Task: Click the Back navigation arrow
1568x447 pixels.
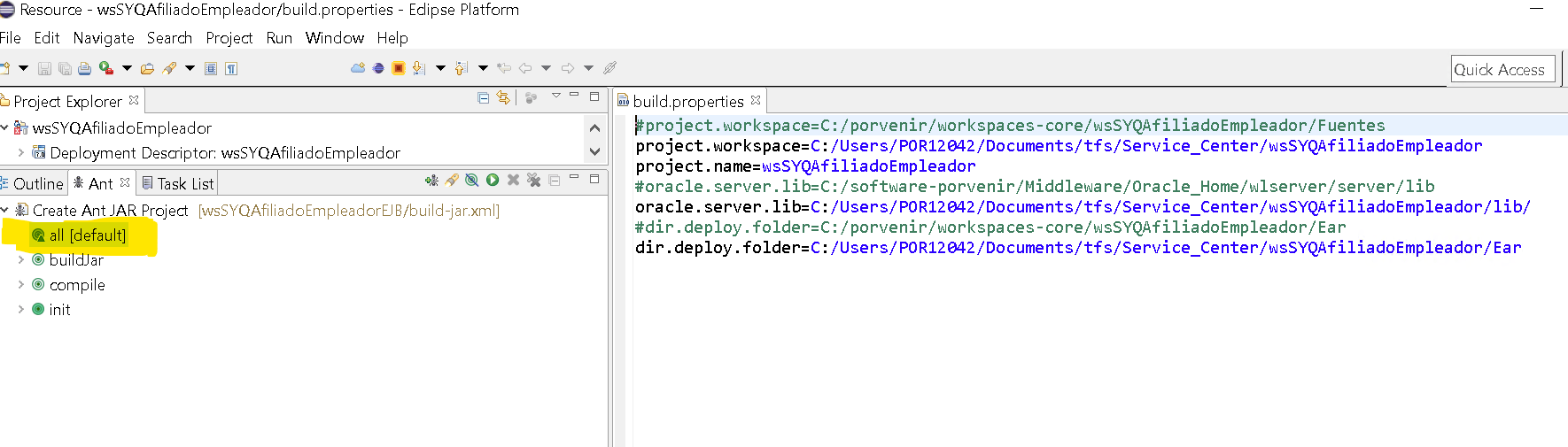Action: (x=525, y=68)
